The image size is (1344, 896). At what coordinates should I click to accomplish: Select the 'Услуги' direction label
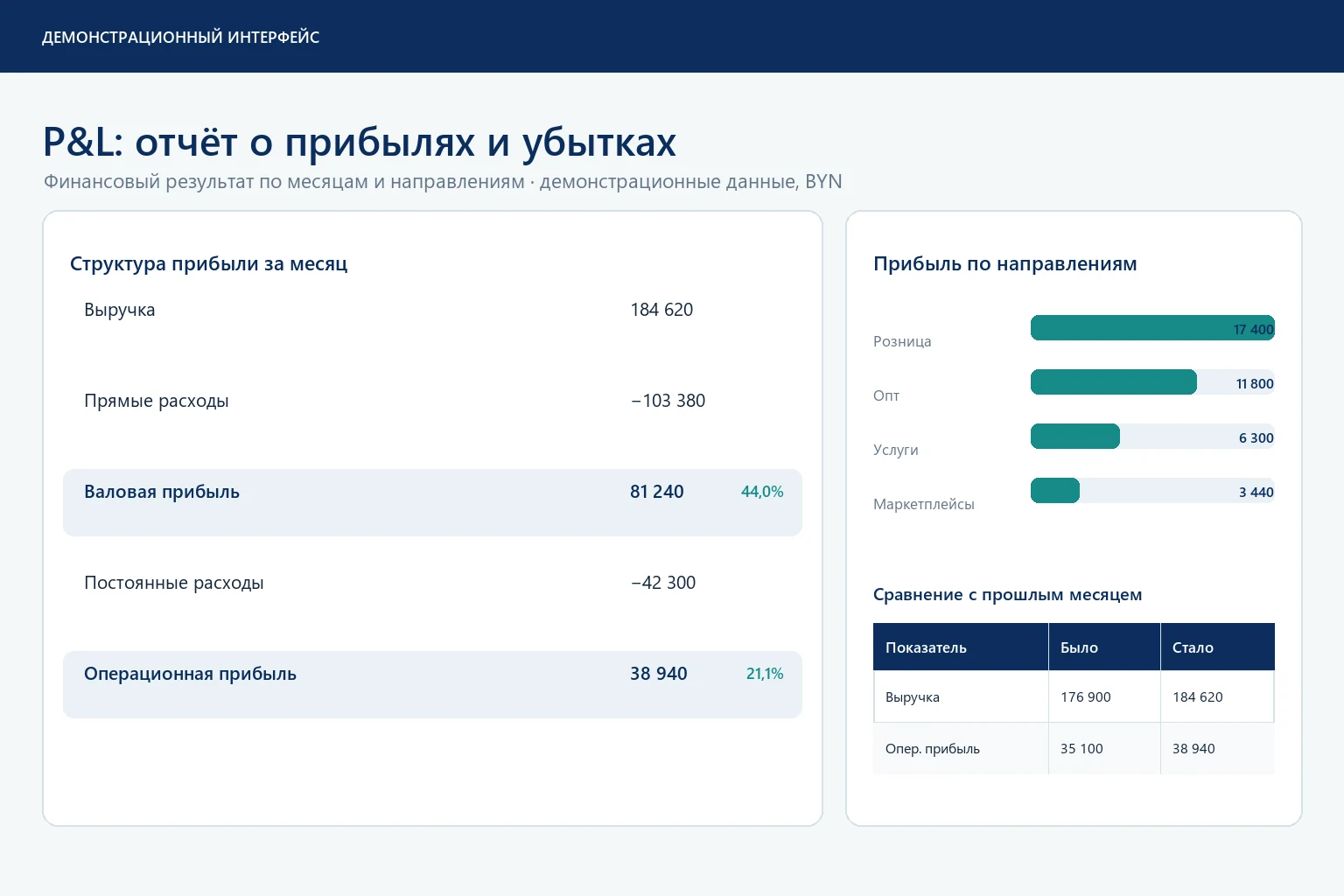[896, 450]
